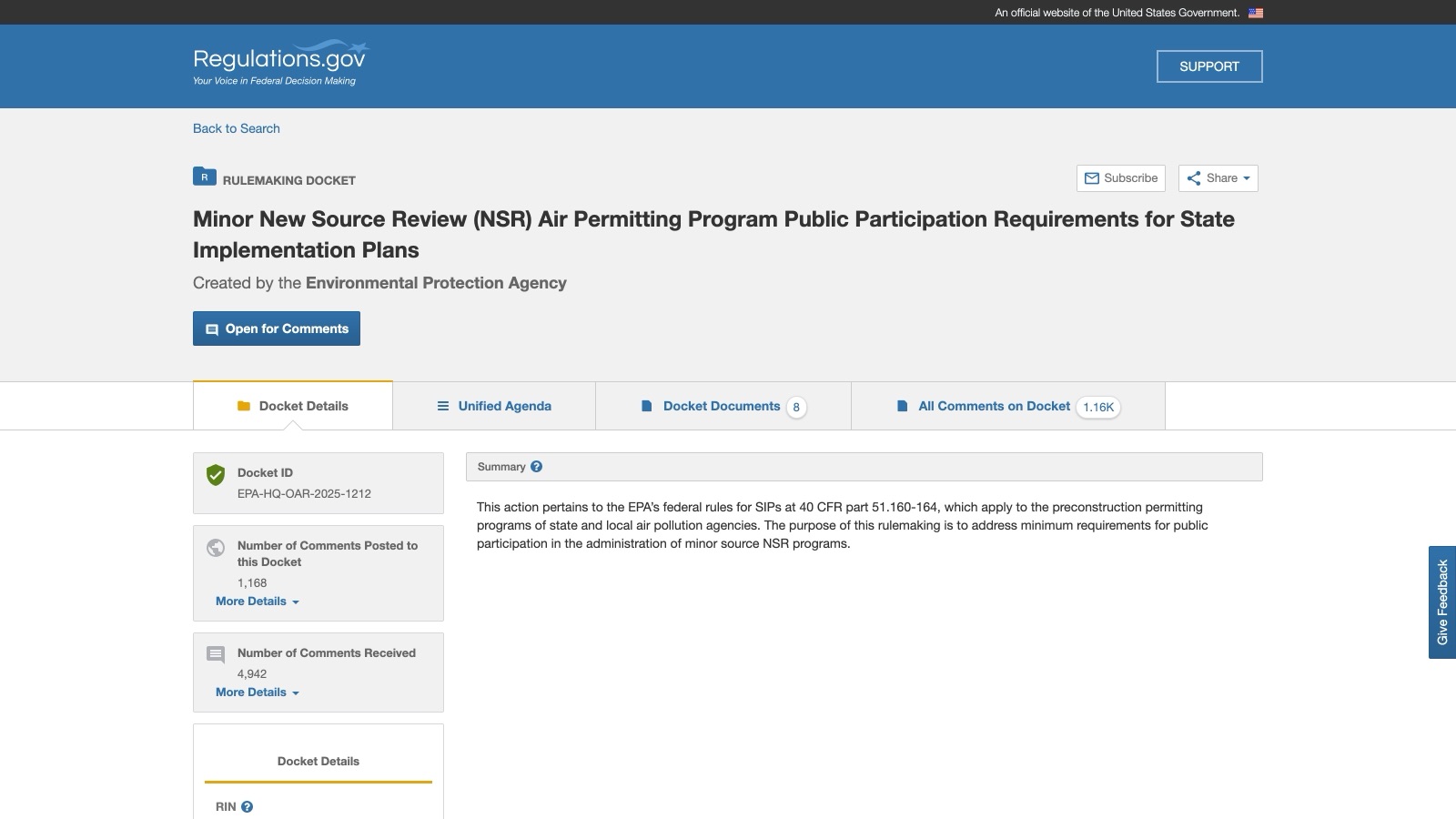Click the 1.16K comments count badge

[1098, 407]
